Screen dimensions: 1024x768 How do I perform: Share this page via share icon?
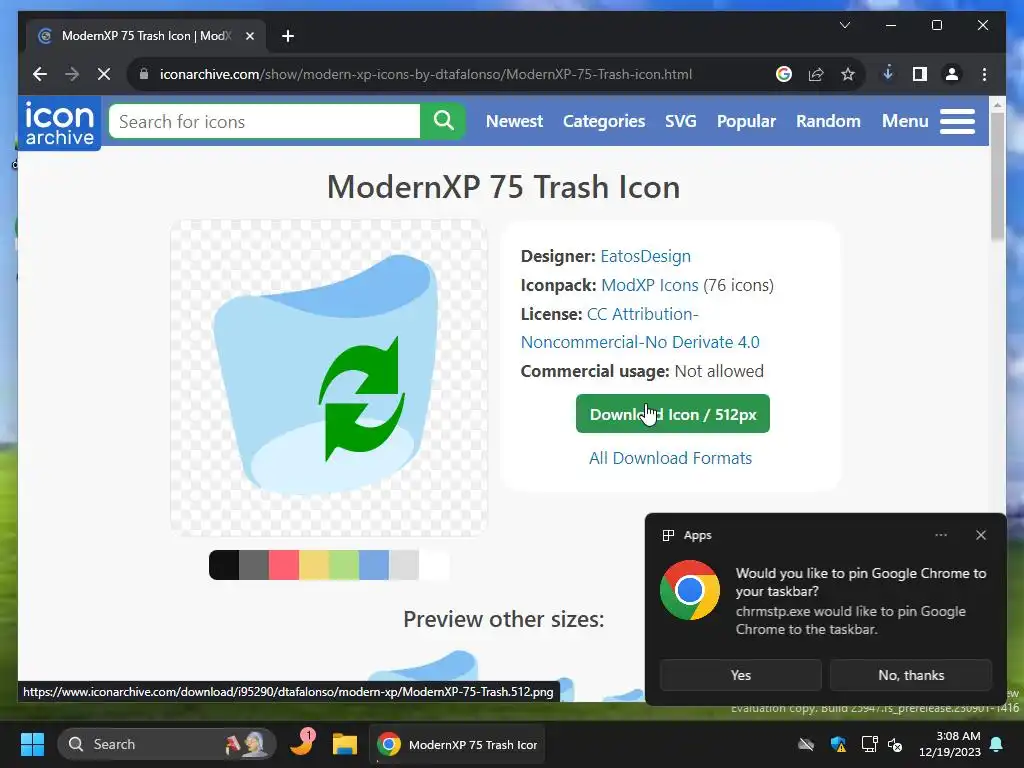(816, 74)
